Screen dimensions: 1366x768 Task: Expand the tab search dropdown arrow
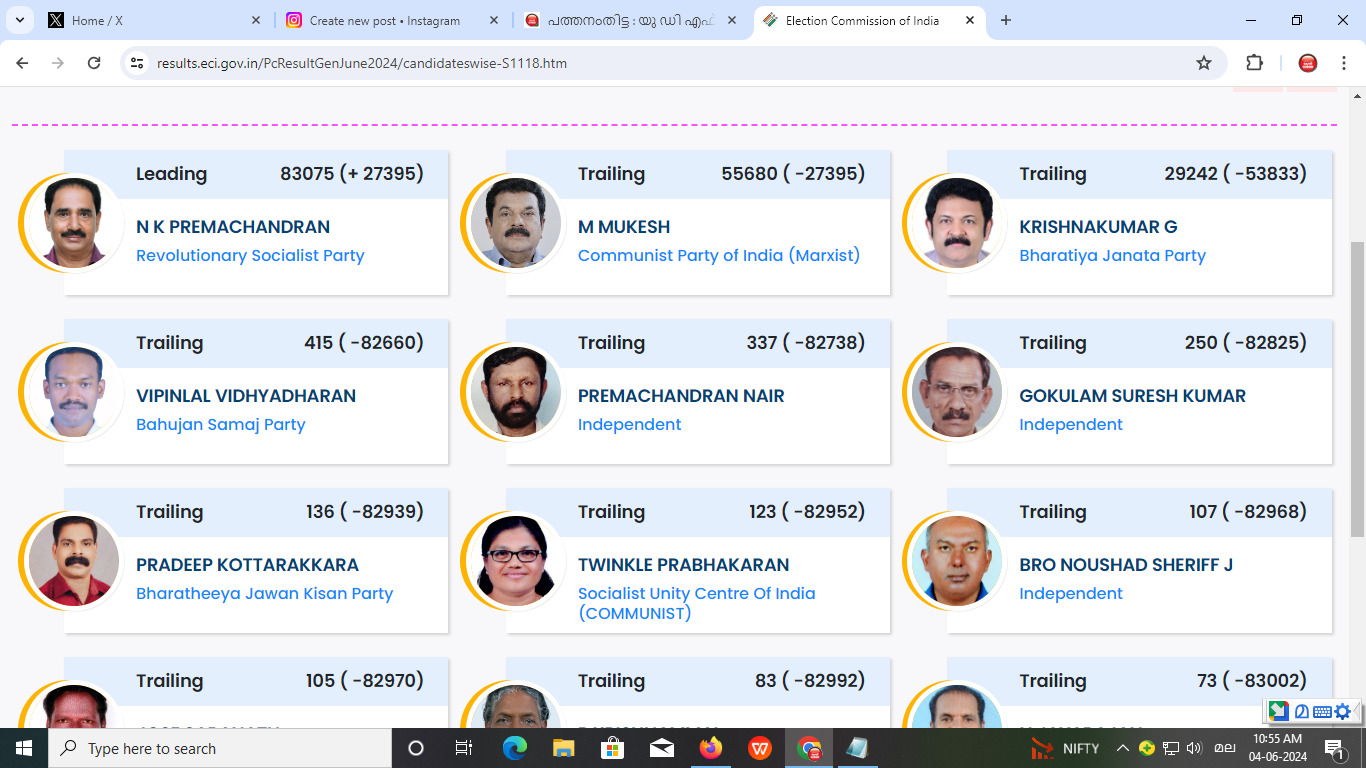(19, 20)
